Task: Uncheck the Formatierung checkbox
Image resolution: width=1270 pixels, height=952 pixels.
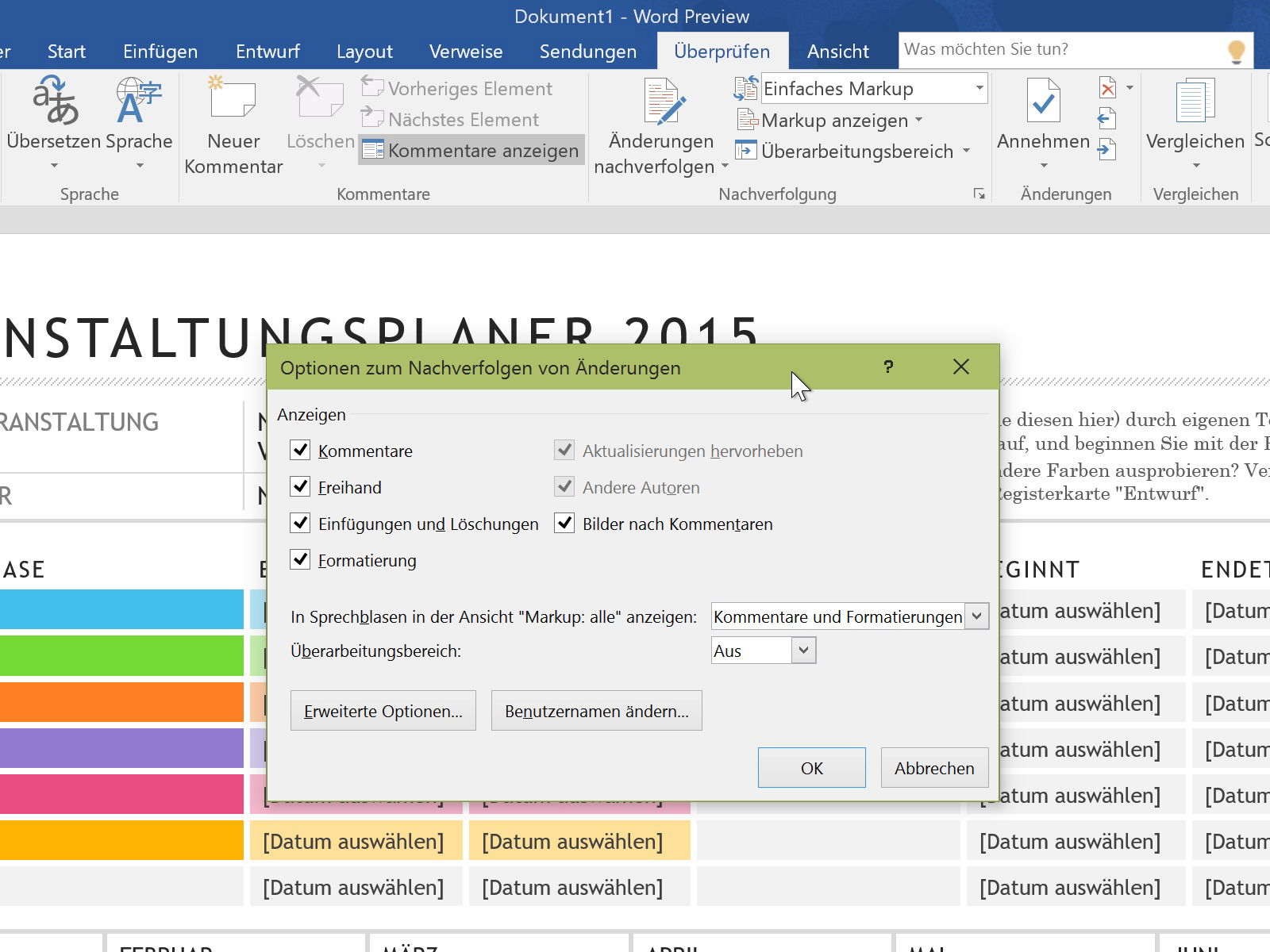Action: click(x=300, y=560)
